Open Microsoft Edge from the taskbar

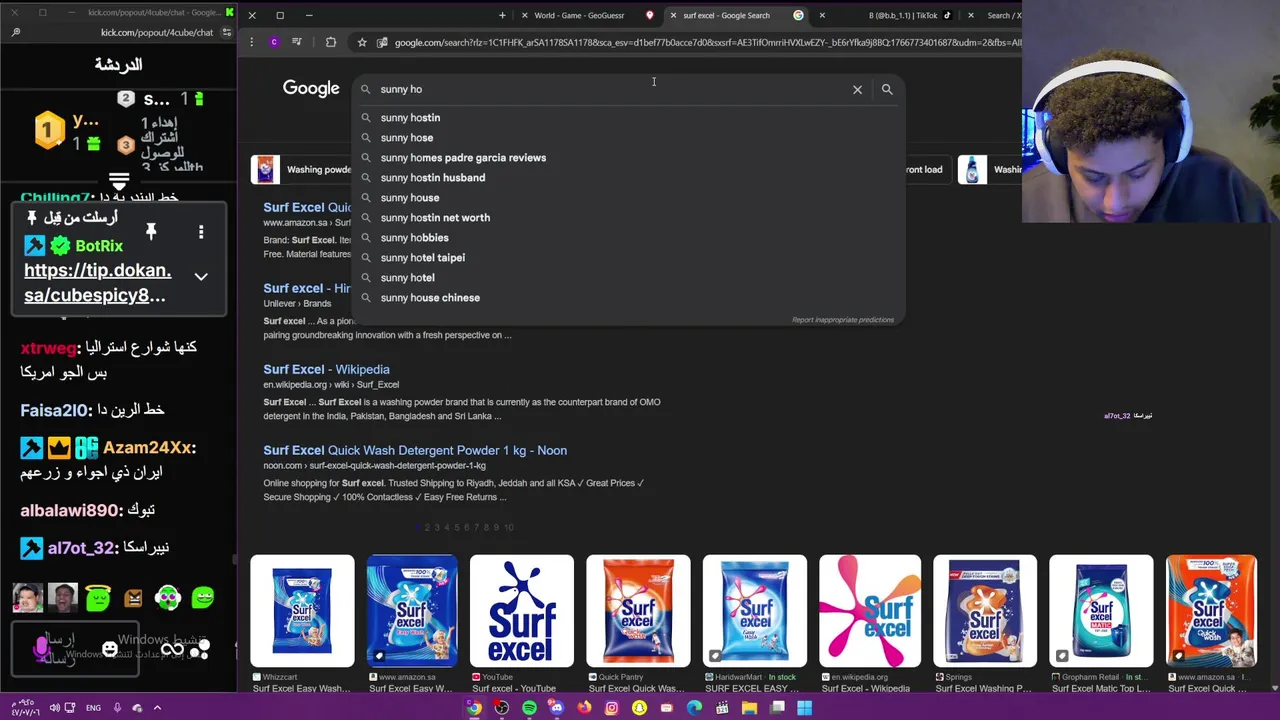coord(694,708)
